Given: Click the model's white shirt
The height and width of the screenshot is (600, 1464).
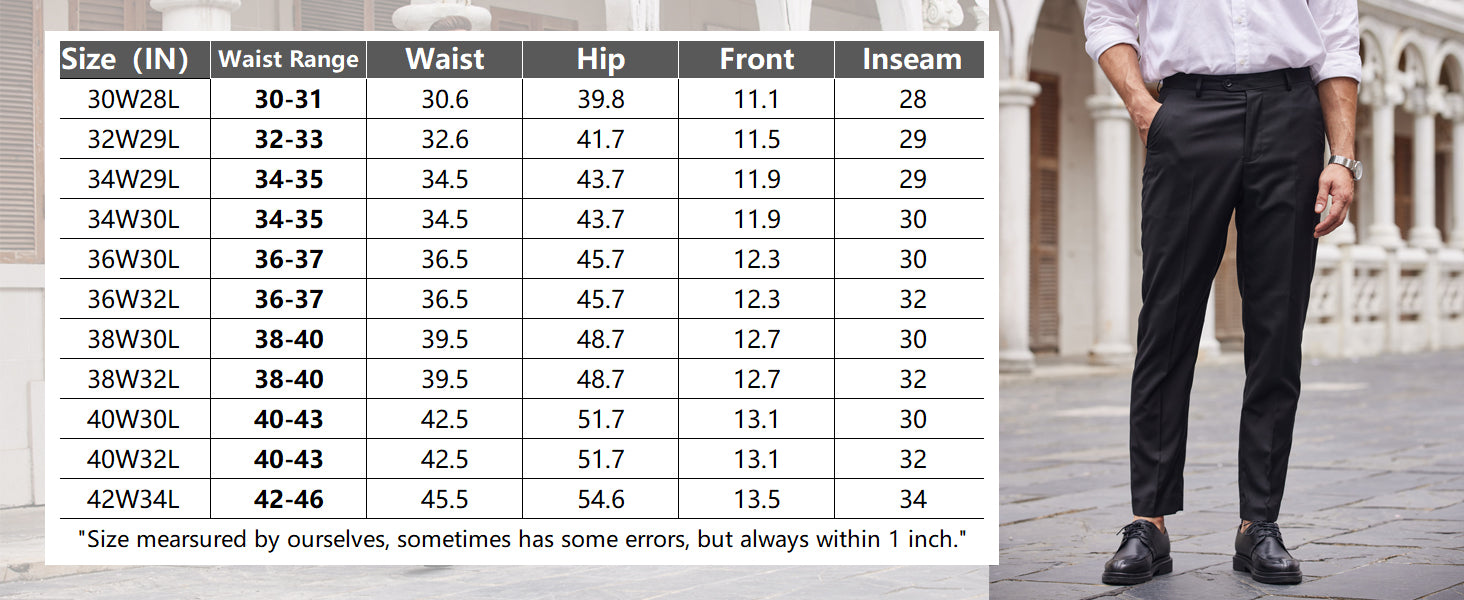Looking at the screenshot, I should pos(1220,35).
